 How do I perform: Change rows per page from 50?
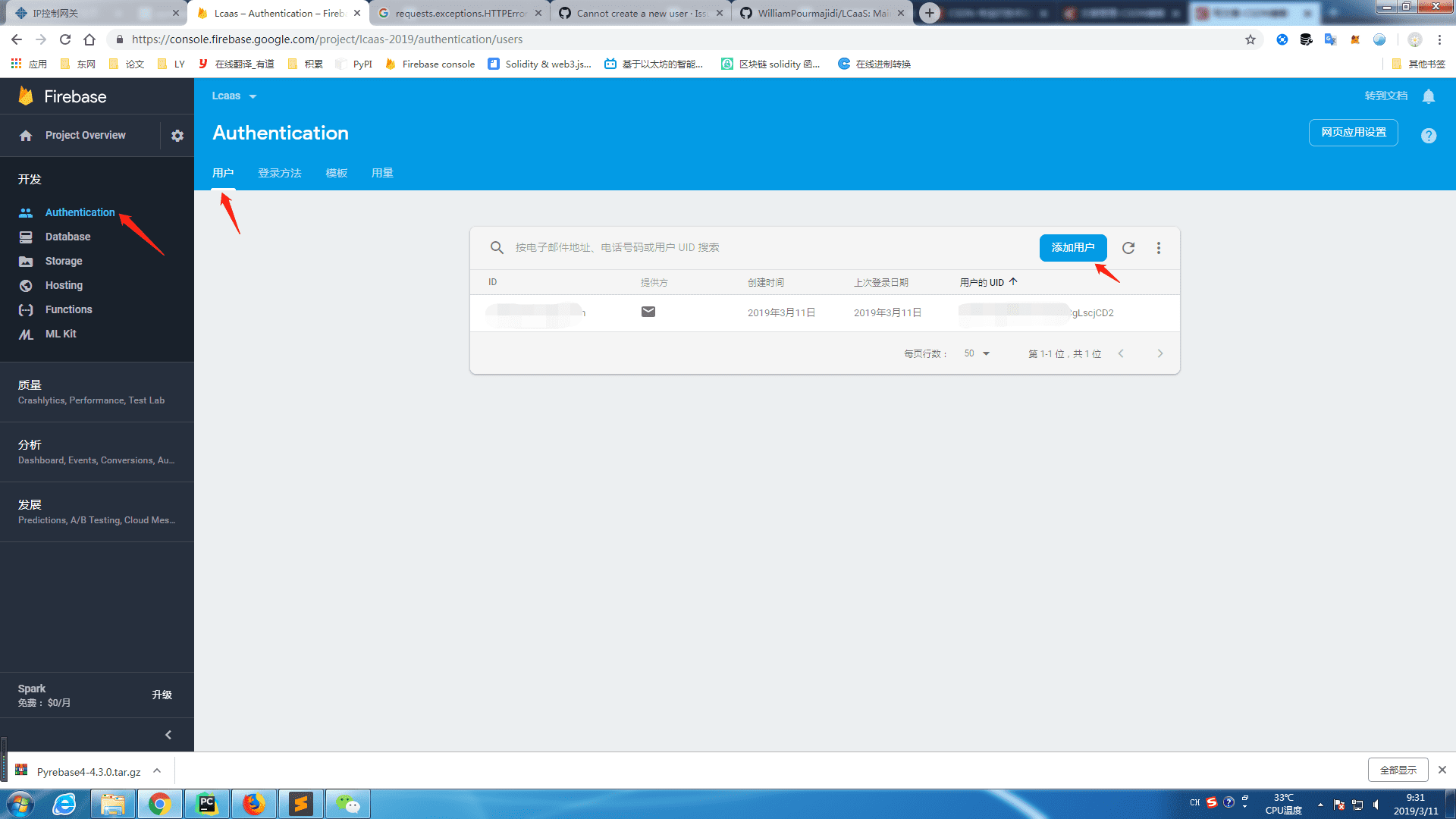977,353
